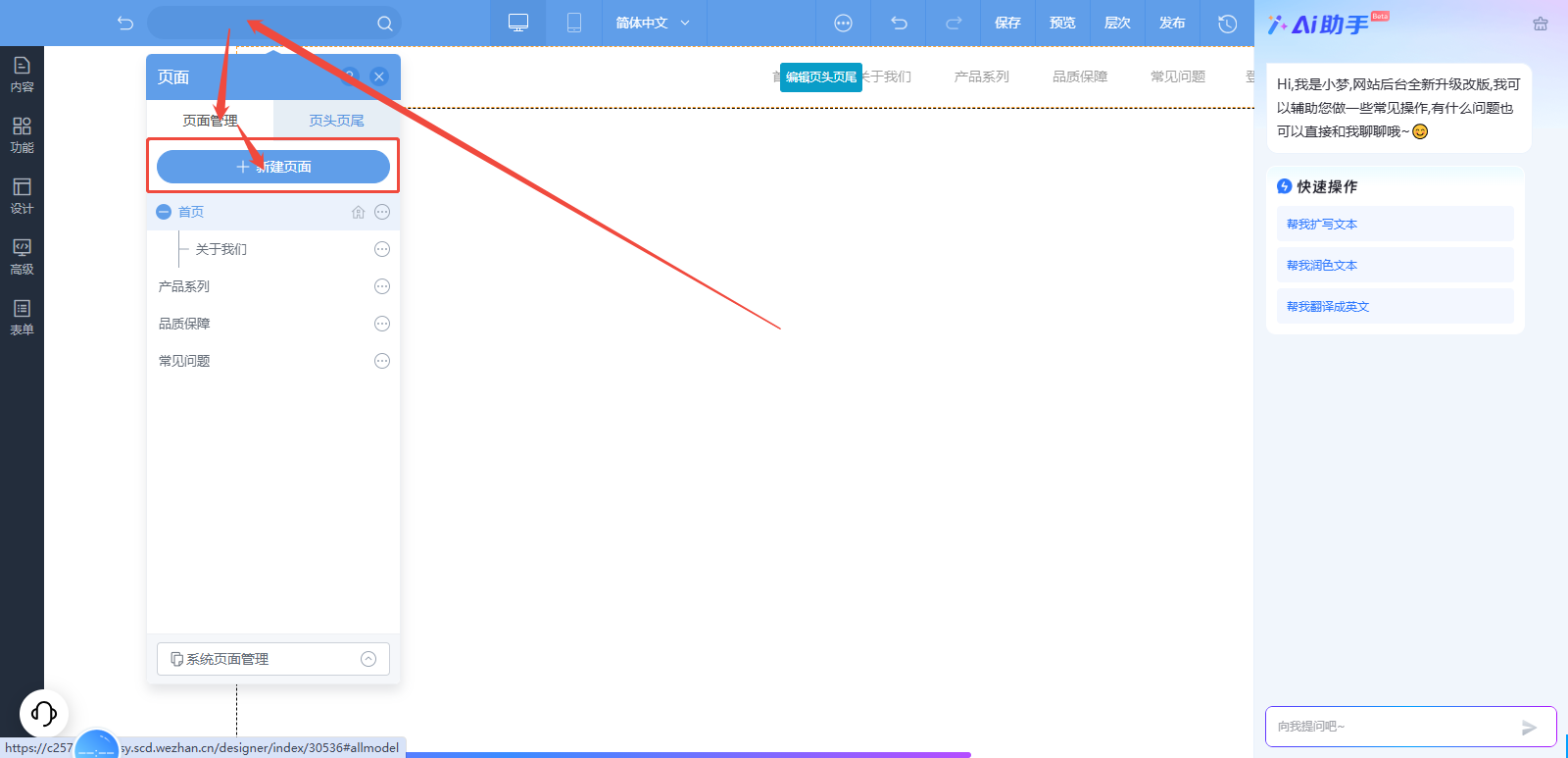Image resolution: width=1568 pixels, height=758 pixels.
Task: Send the AI assistant message
Action: 1529,728
